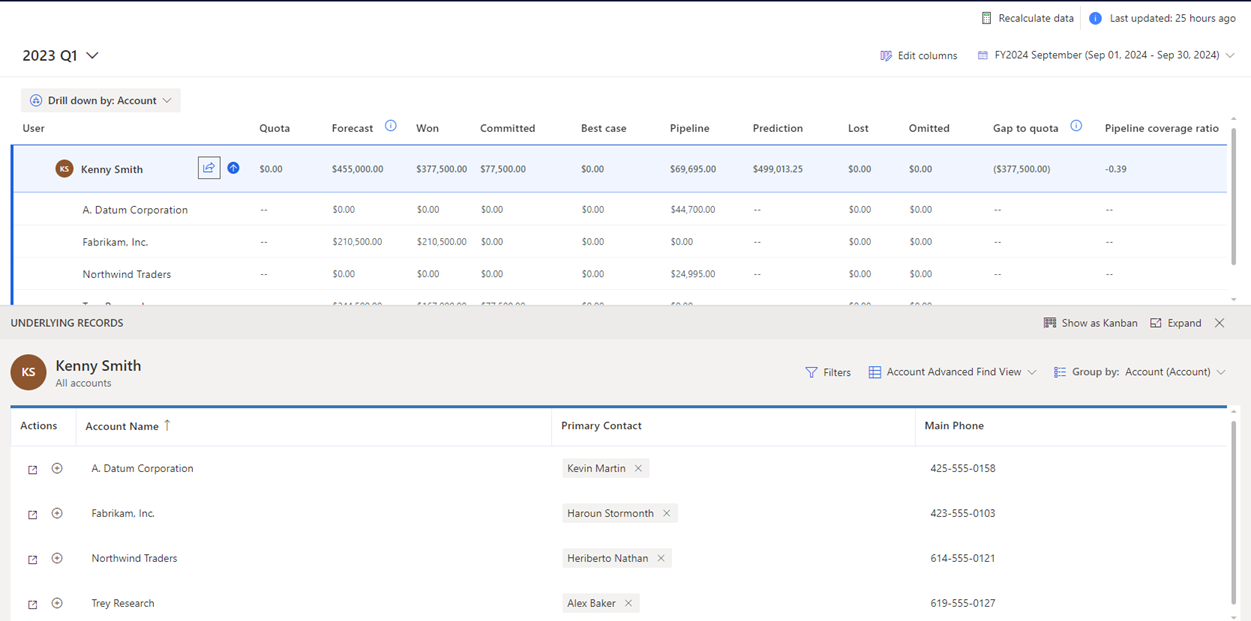This screenshot has width=1251, height=621.
Task: Click the share icon beside Kenny Smith
Action: tap(208, 168)
